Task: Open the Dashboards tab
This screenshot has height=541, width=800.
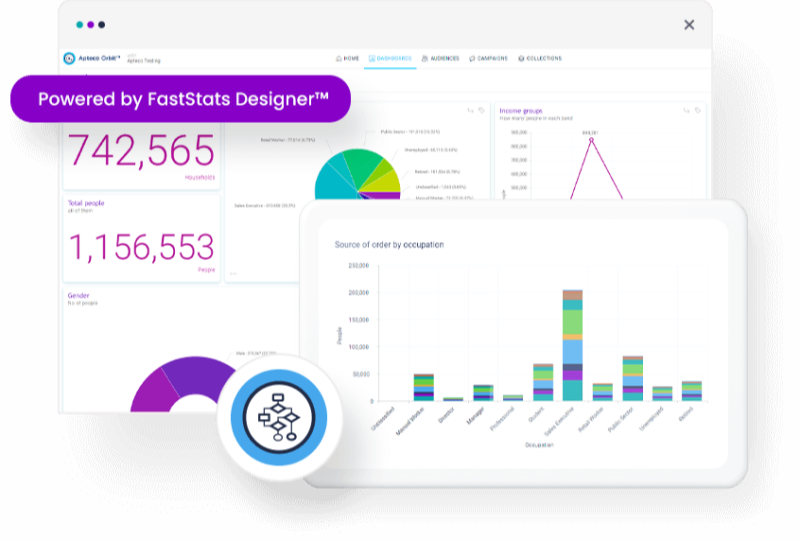Action: click(390, 59)
